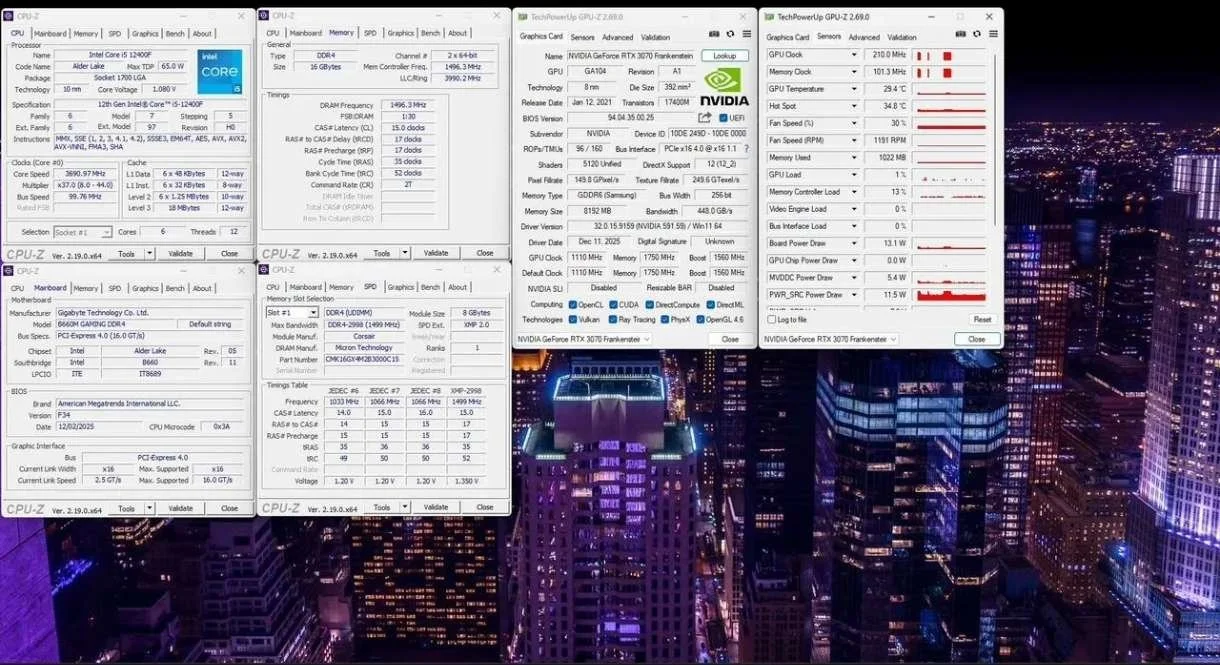Toggle the DirectCompute checkbox

pyautogui.click(x=649, y=305)
